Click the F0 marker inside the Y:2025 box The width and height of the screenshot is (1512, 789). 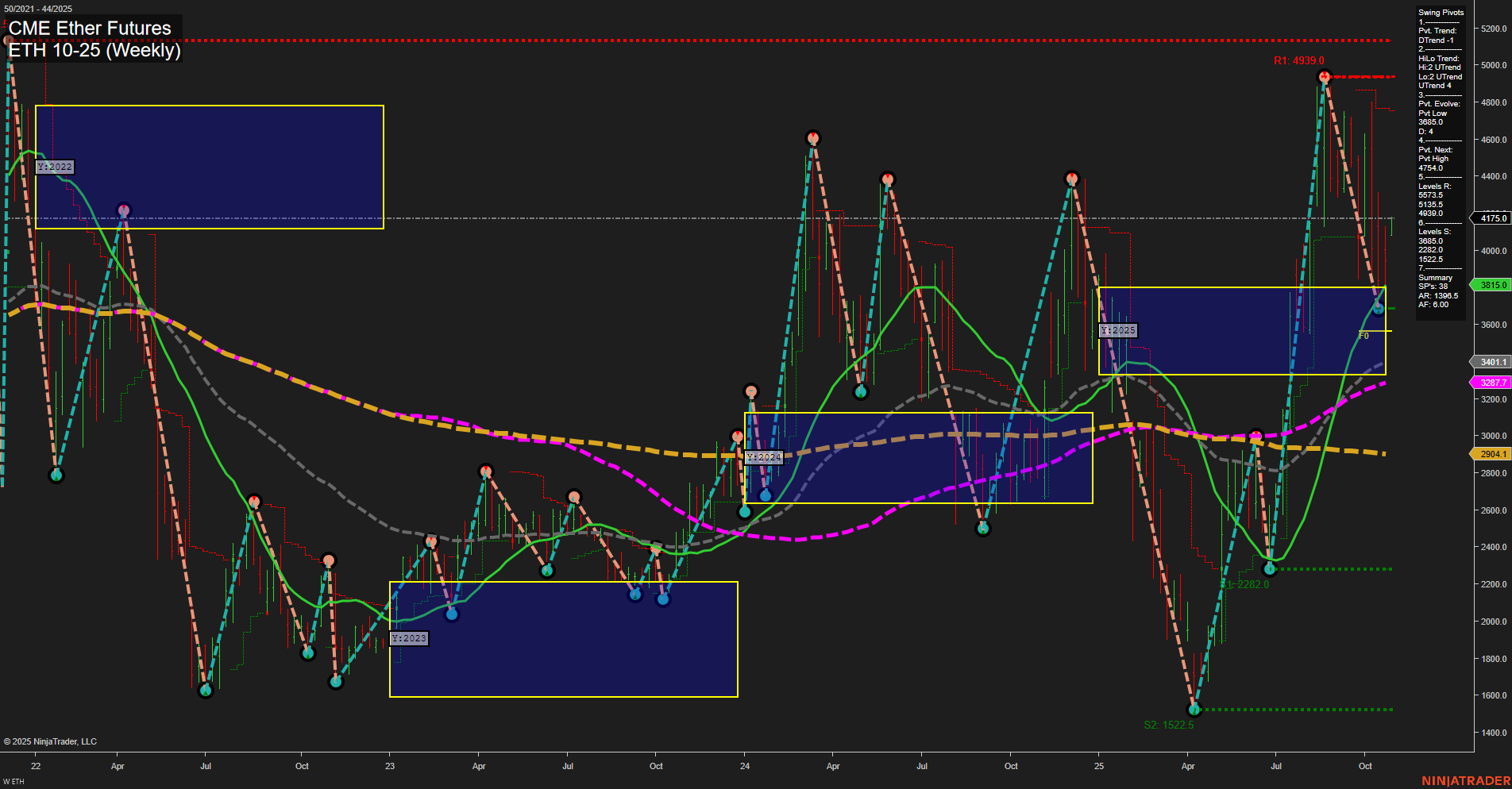coord(1364,336)
